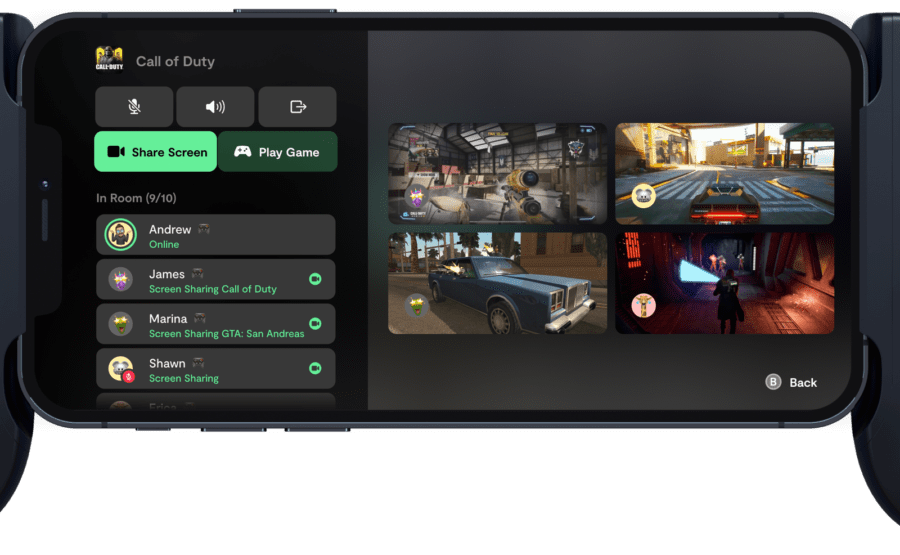
Task: Click the controller icon next to Marina
Action: click(x=200, y=318)
